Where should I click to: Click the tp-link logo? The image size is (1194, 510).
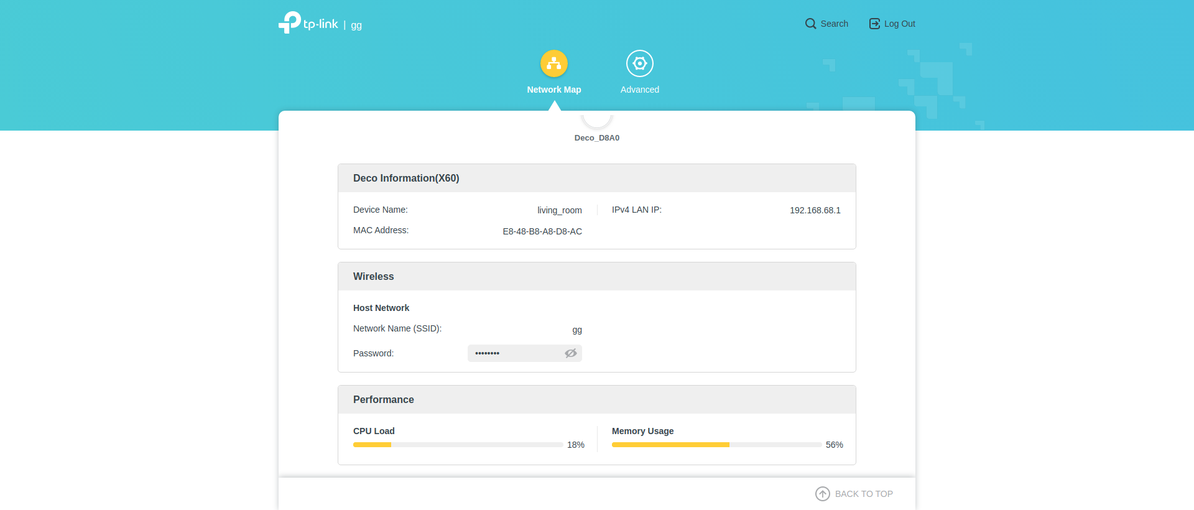pyautogui.click(x=308, y=23)
